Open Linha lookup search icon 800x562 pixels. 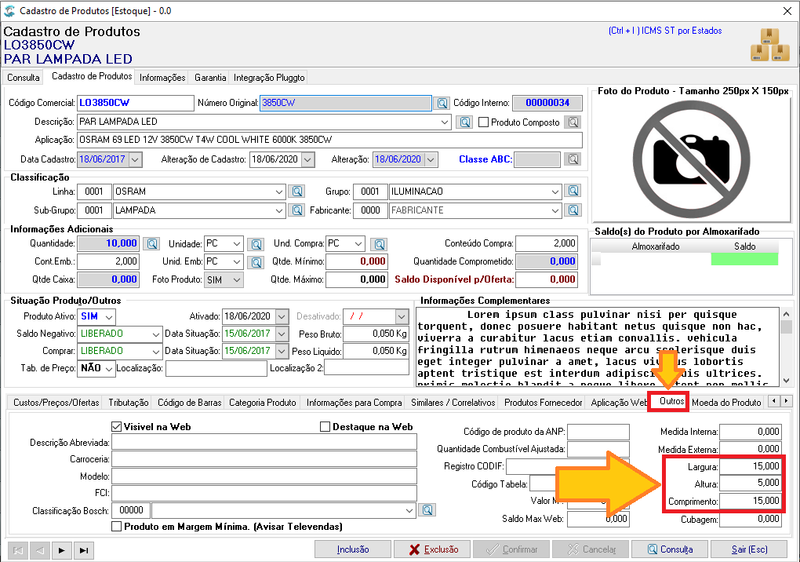[x=296, y=192]
